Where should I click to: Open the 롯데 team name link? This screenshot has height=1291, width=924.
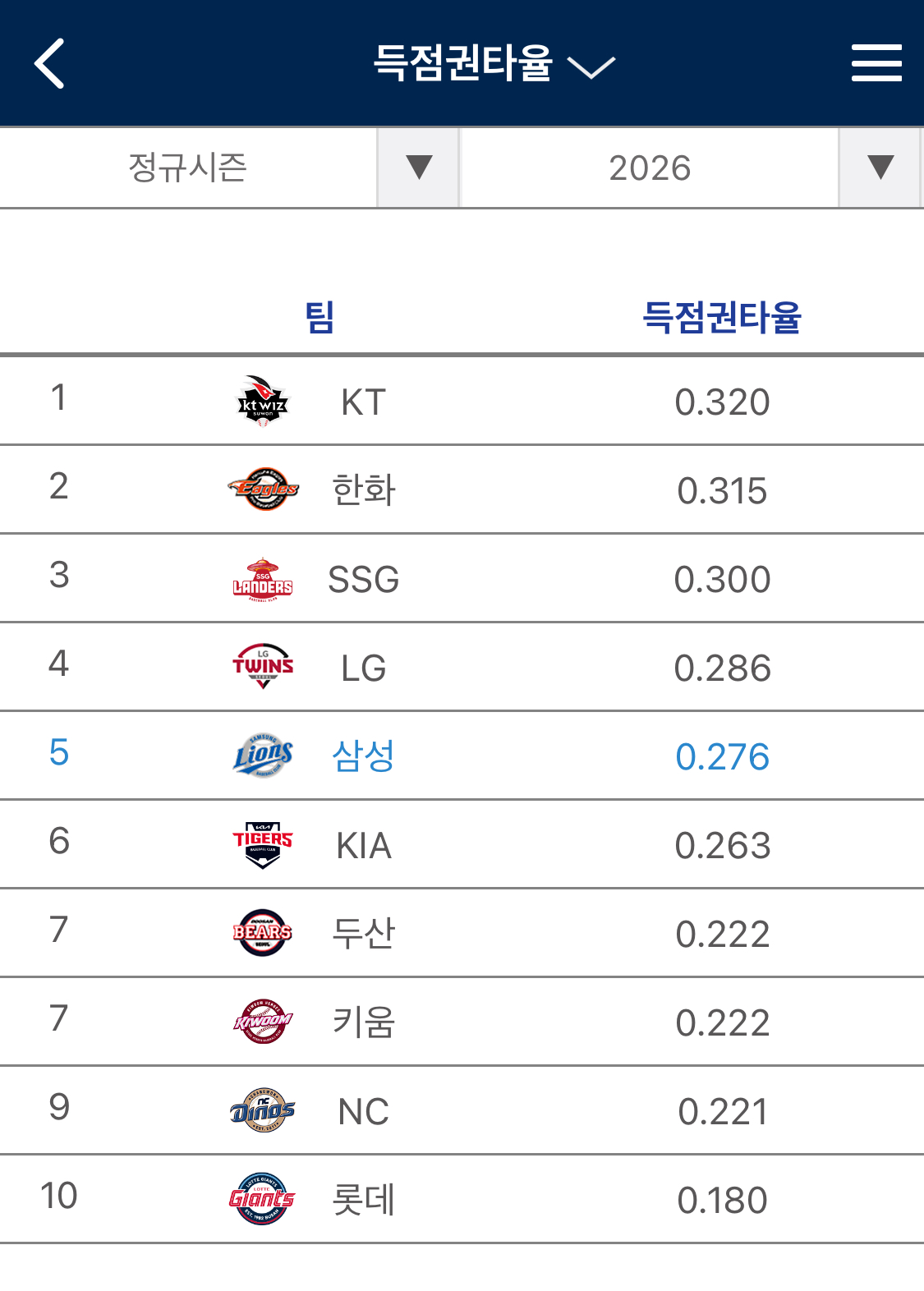coord(363,1200)
